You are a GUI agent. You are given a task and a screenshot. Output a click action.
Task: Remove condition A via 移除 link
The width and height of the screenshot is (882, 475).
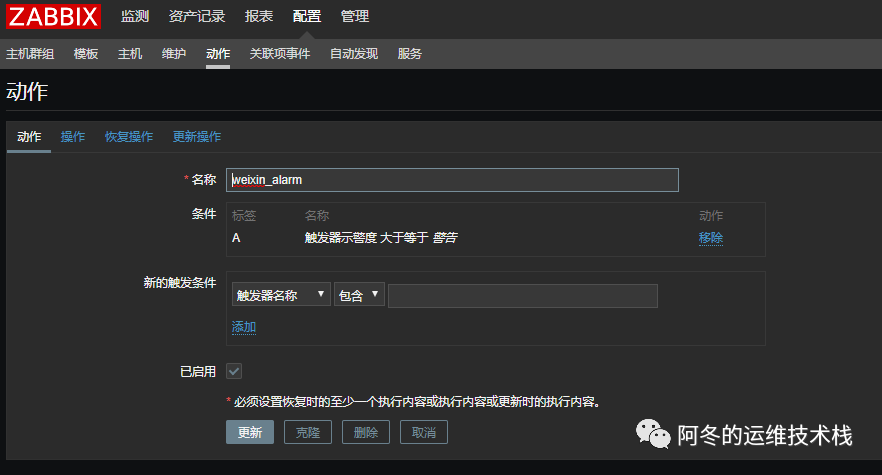point(710,238)
